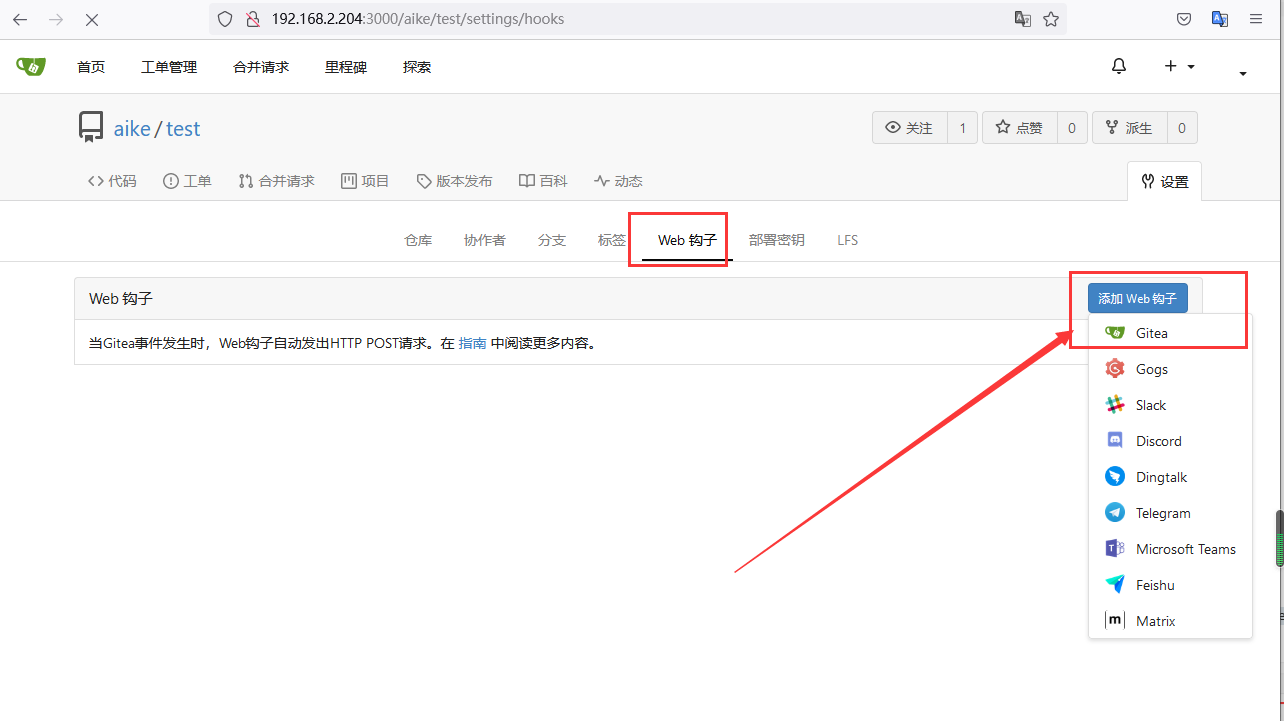Click the page vertical scrollbar thumb
Image resolution: width=1284 pixels, height=721 pixels.
point(1279,539)
